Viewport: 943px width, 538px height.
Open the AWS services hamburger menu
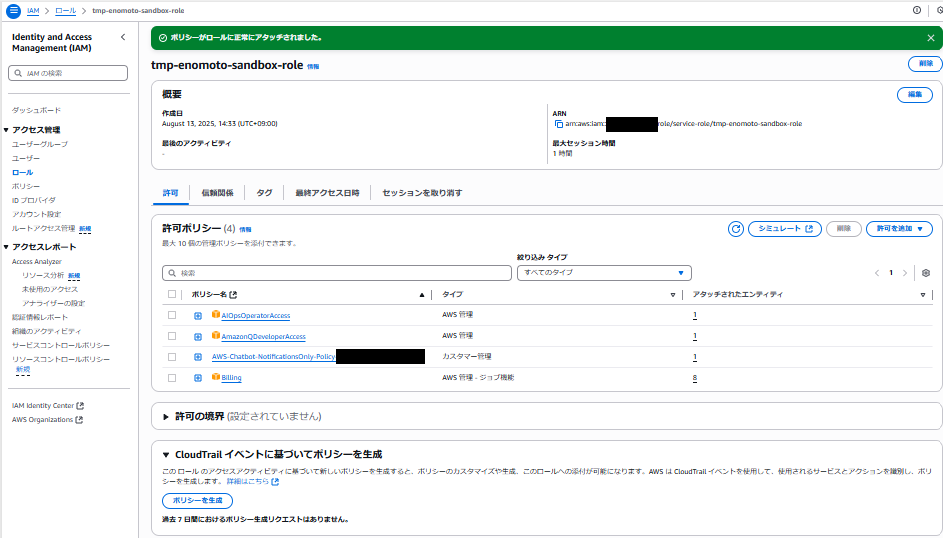coord(13,11)
